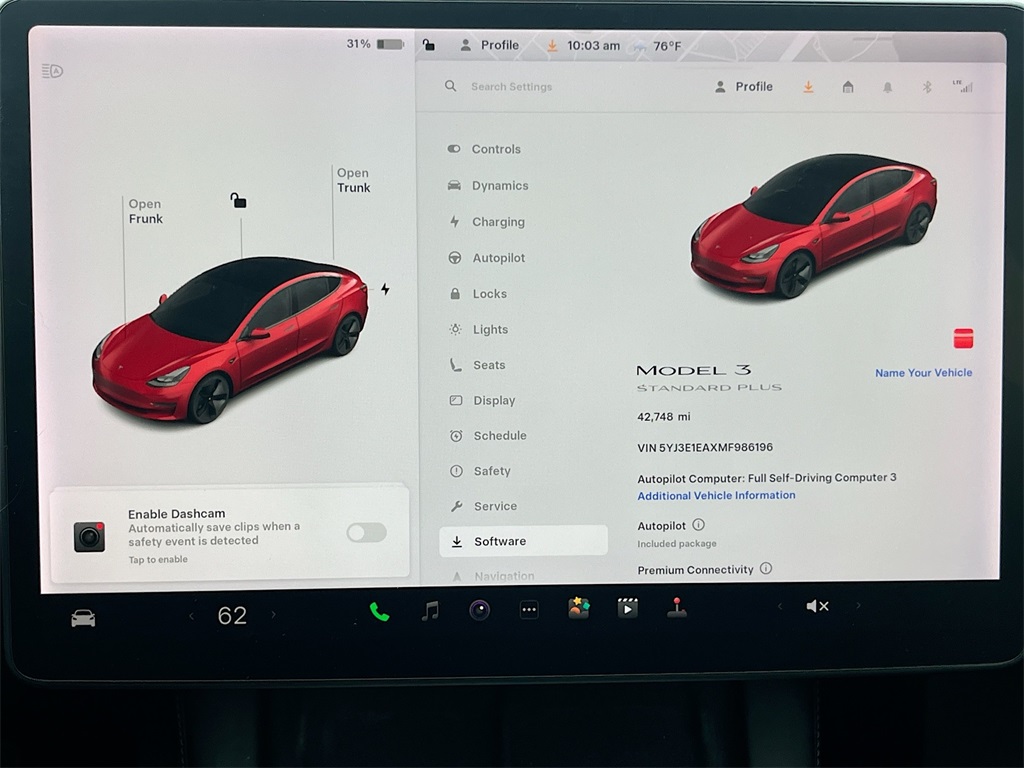Viewport: 1024px width, 768px height.
Task: Select the Autopilot settings menu
Action: [x=497, y=258]
